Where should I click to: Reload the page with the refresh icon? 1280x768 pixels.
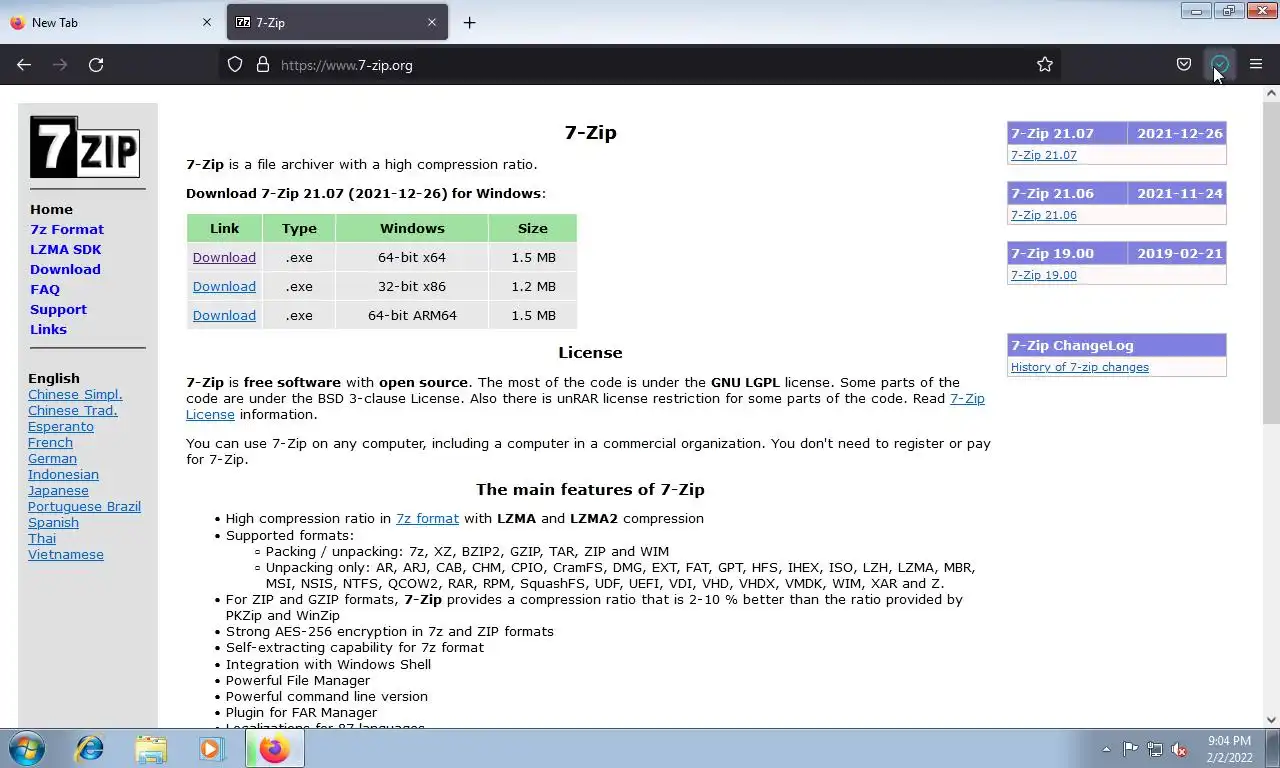coord(96,65)
